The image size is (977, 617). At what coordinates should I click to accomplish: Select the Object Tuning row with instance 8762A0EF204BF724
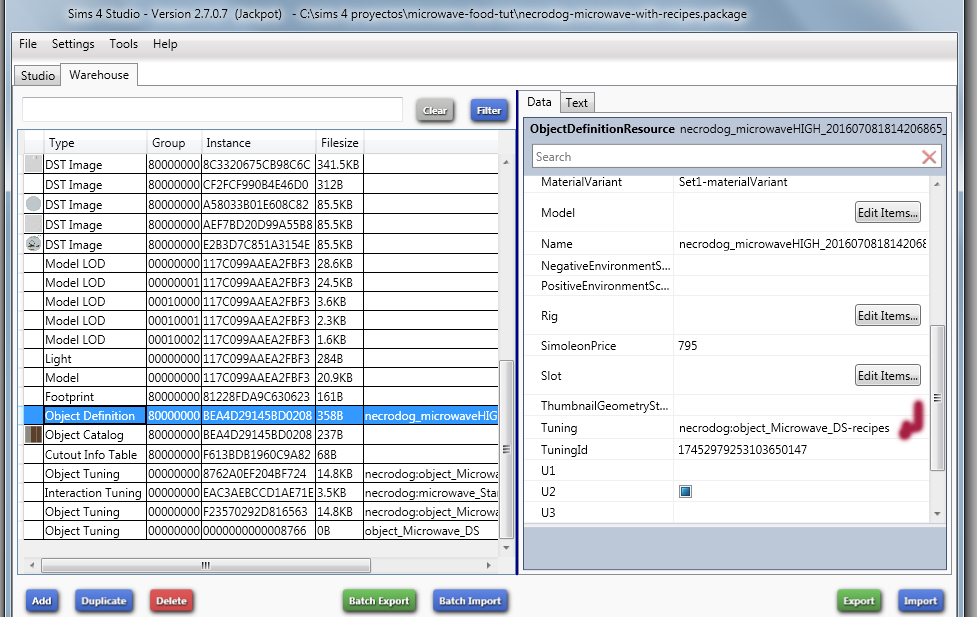(x=261, y=474)
